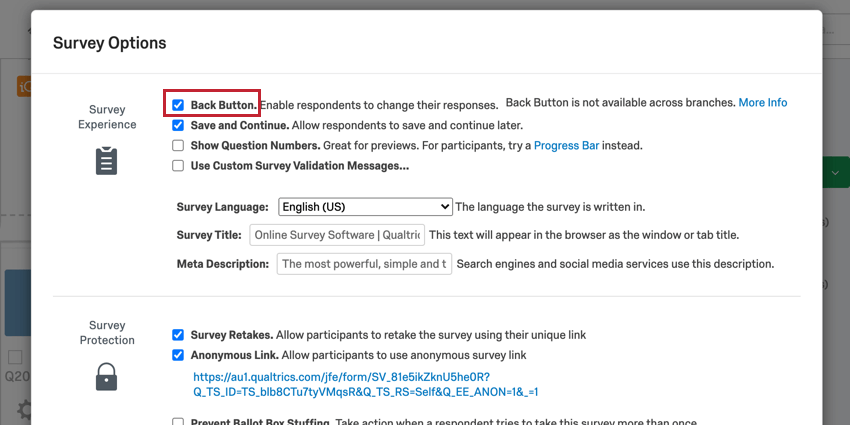Follow the Progress Bar link
850x425 pixels.
pyautogui.click(x=566, y=145)
